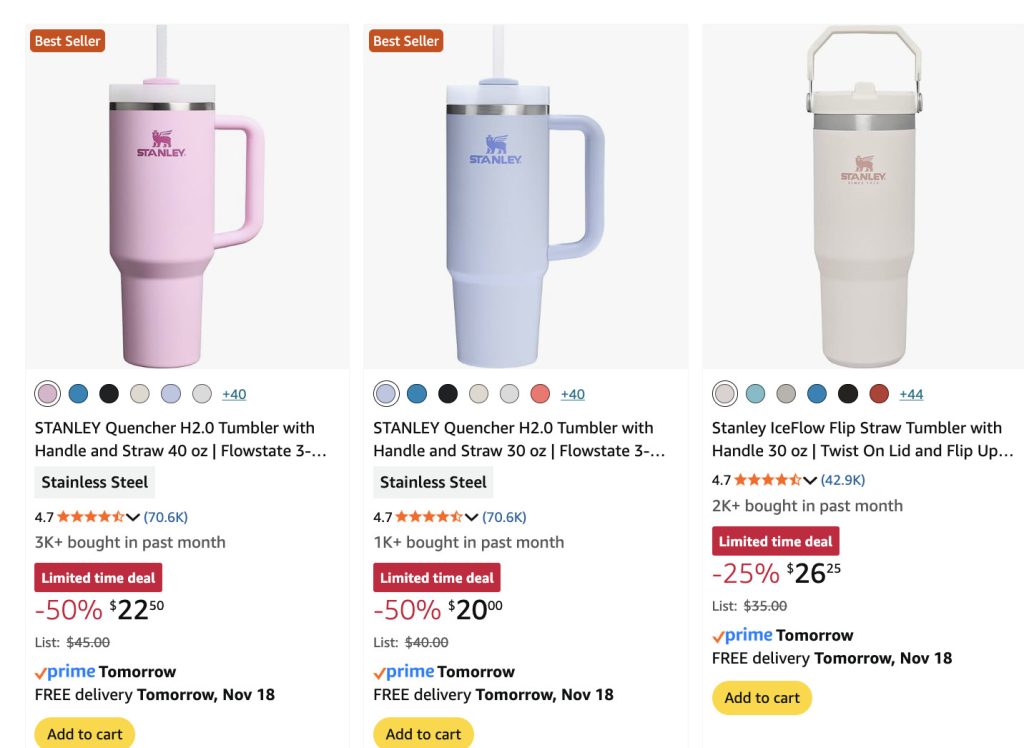Select black swatch on 30 oz Quencher
The height and width of the screenshot is (748, 1024).
pyautogui.click(x=448, y=394)
